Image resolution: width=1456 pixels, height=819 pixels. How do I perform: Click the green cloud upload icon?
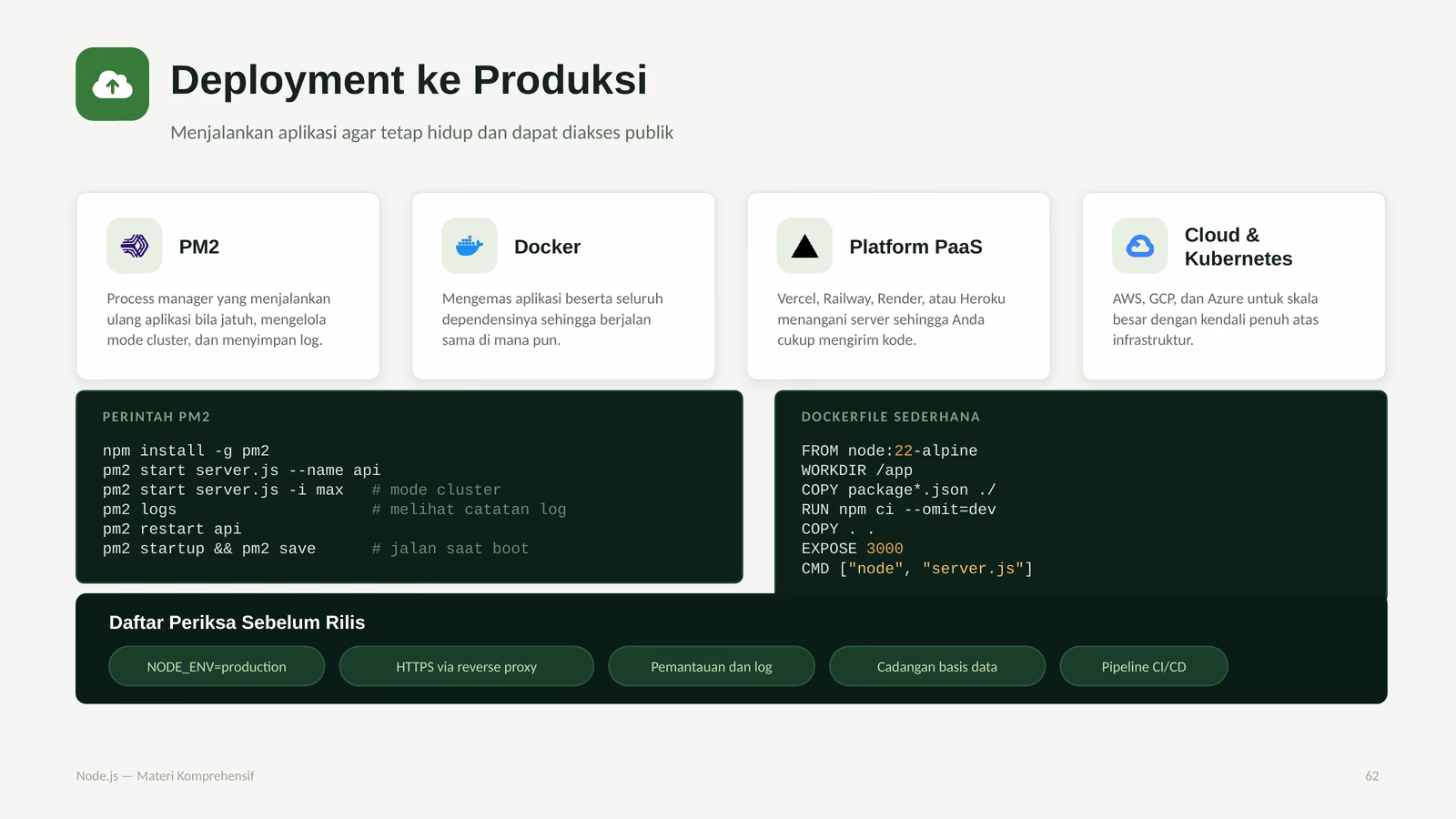pos(112,85)
